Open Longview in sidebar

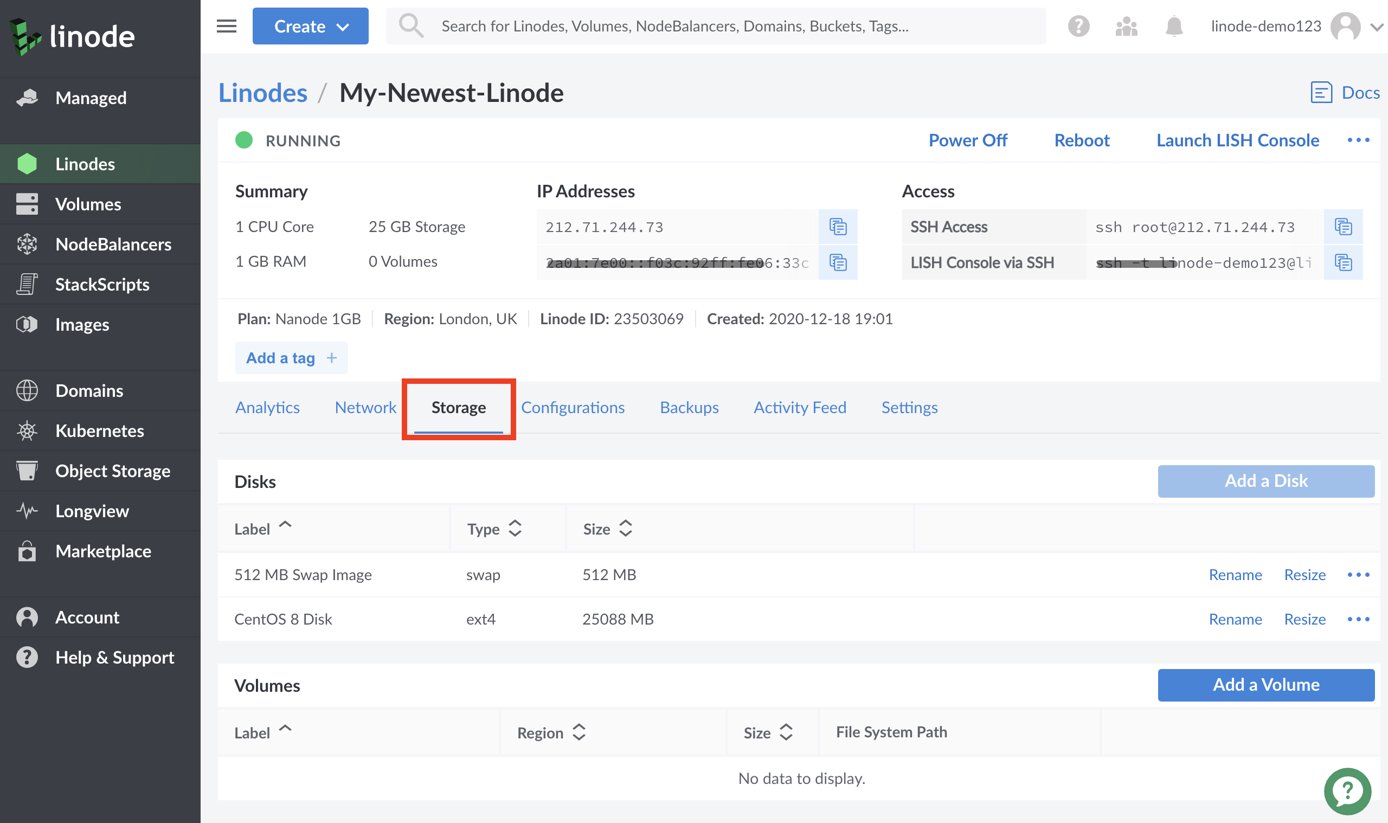pos(100,511)
